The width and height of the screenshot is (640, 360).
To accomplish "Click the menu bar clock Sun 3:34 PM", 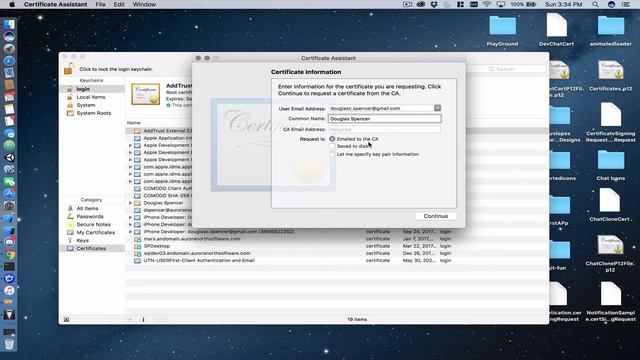I will pyautogui.click(x=563, y=4).
